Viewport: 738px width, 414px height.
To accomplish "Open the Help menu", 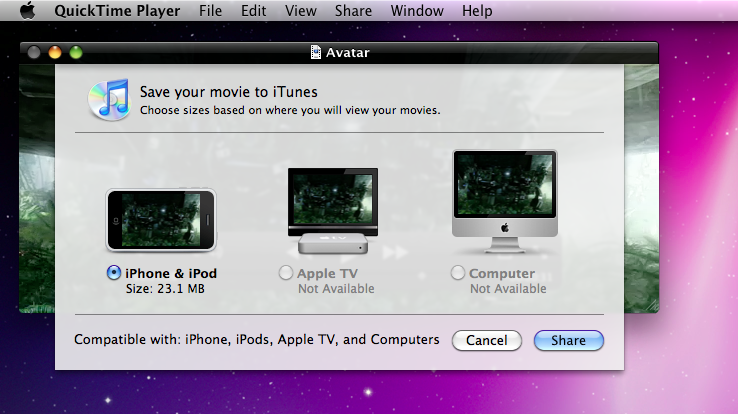I will pyautogui.click(x=477, y=11).
